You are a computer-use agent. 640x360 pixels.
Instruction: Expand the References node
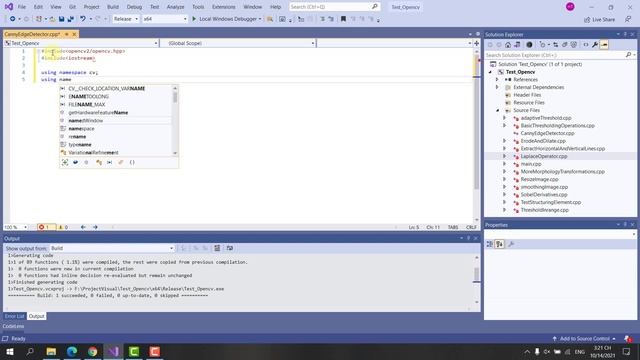pos(497,80)
